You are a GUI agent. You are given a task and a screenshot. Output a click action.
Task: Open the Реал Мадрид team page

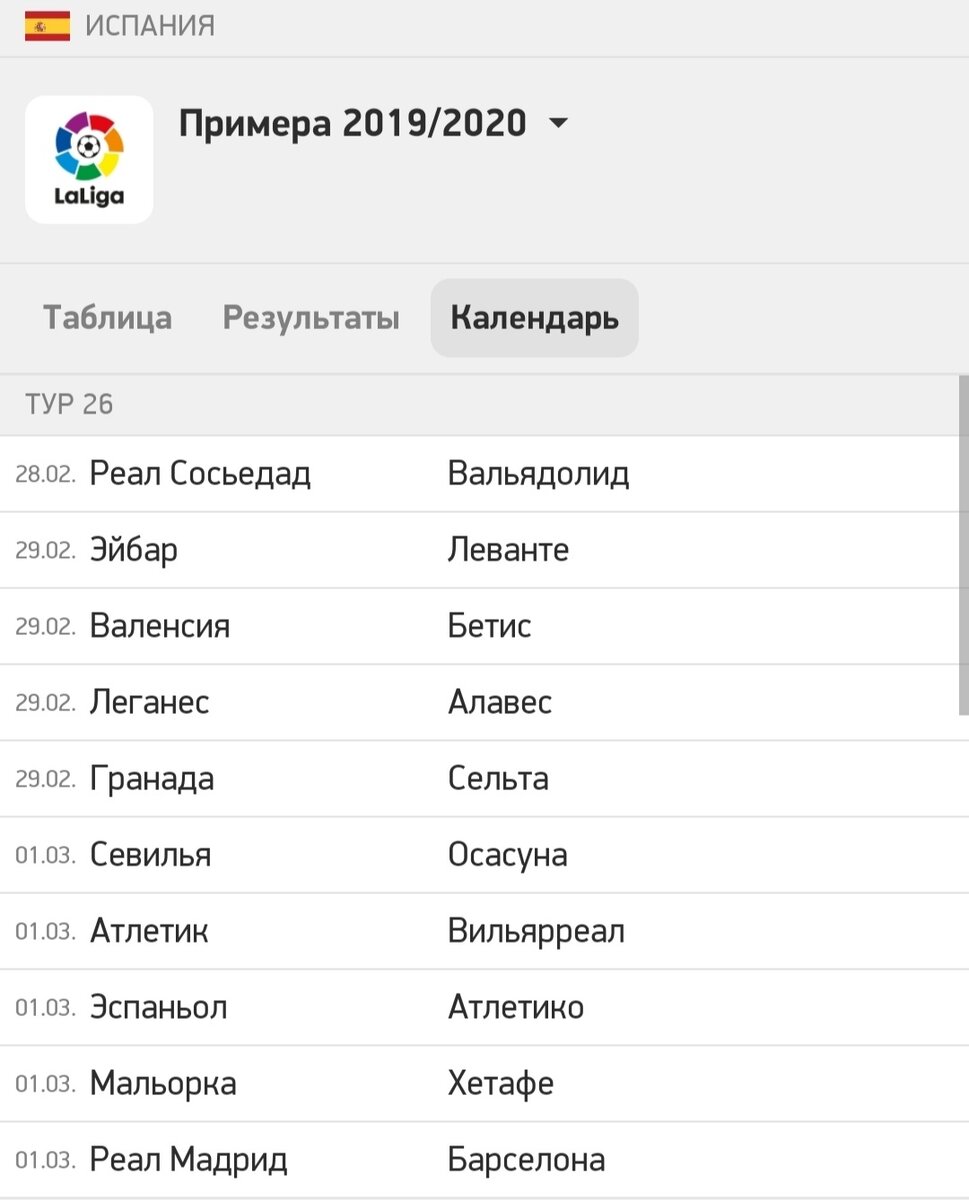(189, 1160)
